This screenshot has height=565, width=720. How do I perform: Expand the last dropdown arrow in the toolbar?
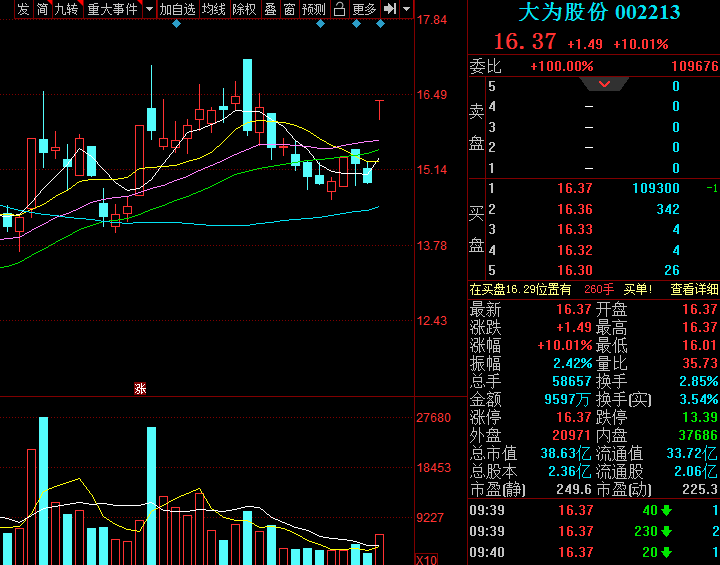[x=406, y=9]
